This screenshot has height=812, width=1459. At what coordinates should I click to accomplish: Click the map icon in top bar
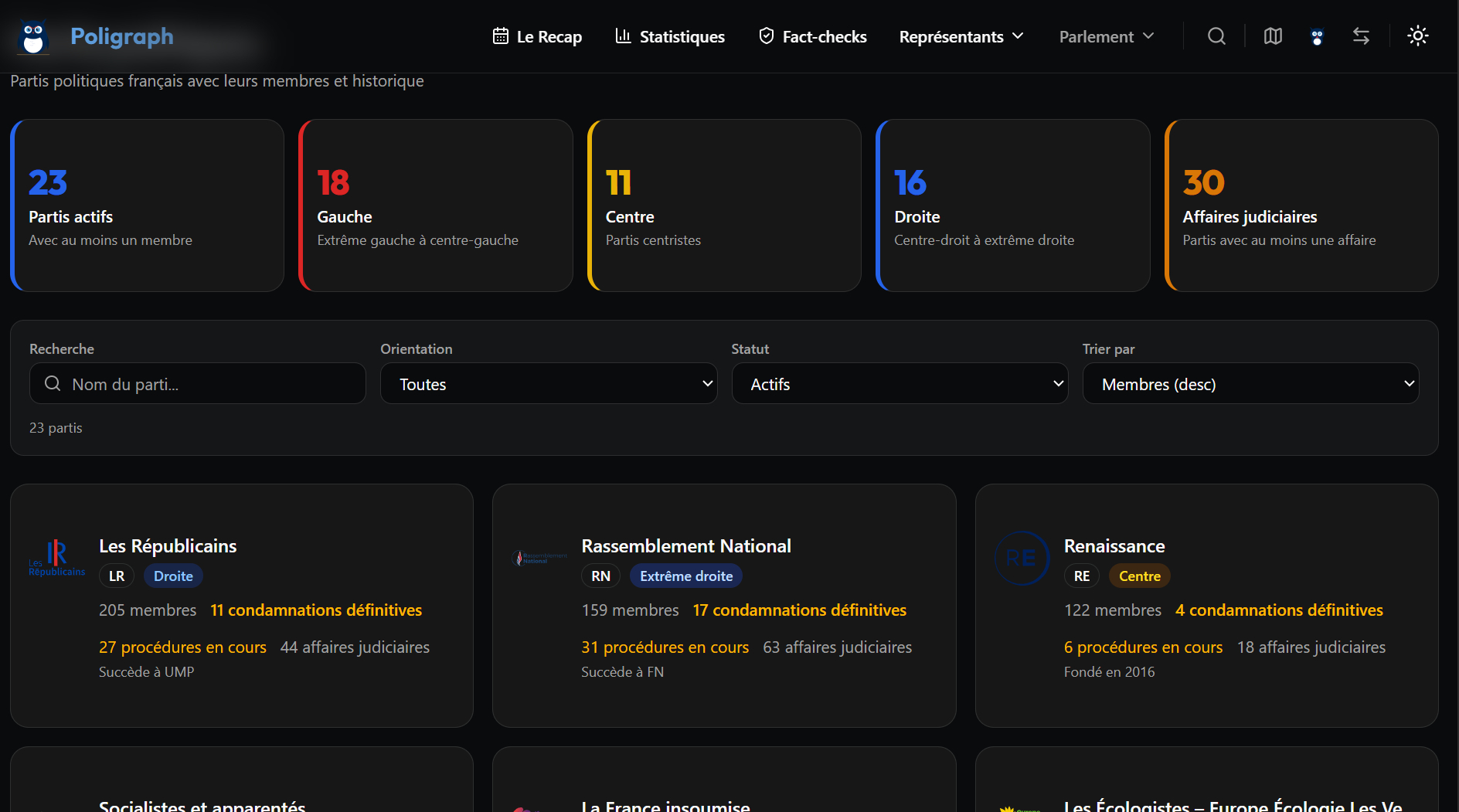pos(1273,36)
